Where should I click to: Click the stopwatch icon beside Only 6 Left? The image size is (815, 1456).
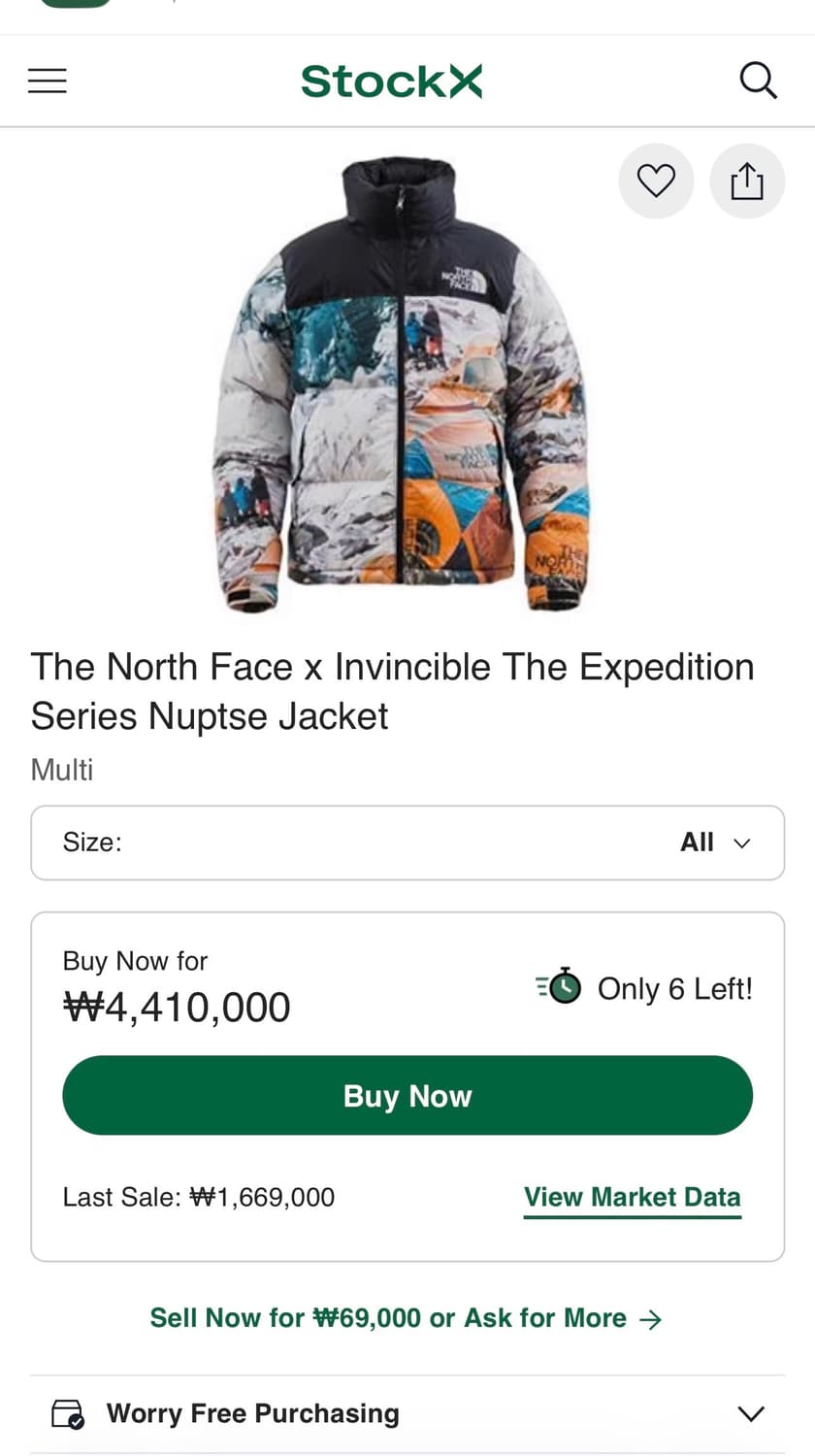click(560, 987)
